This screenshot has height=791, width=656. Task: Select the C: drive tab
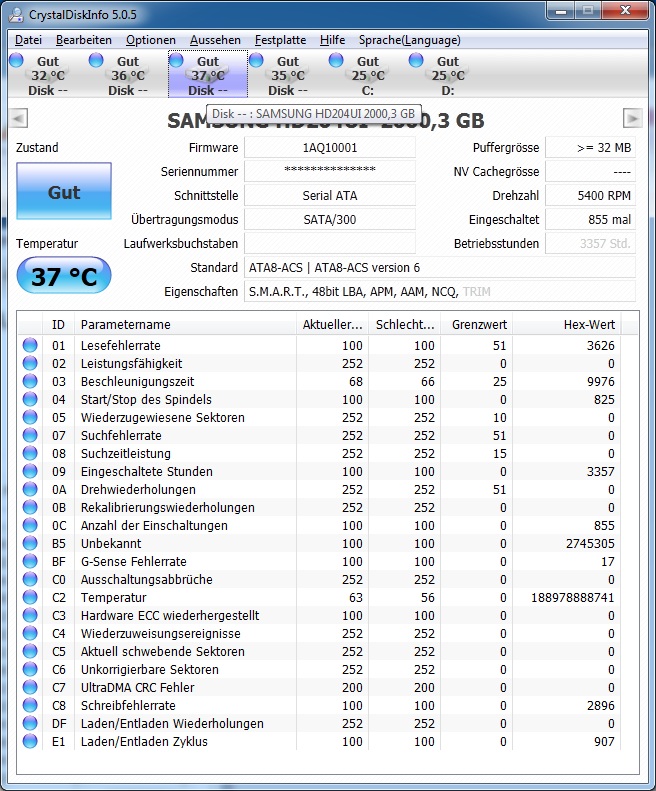(x=367, y=75)
